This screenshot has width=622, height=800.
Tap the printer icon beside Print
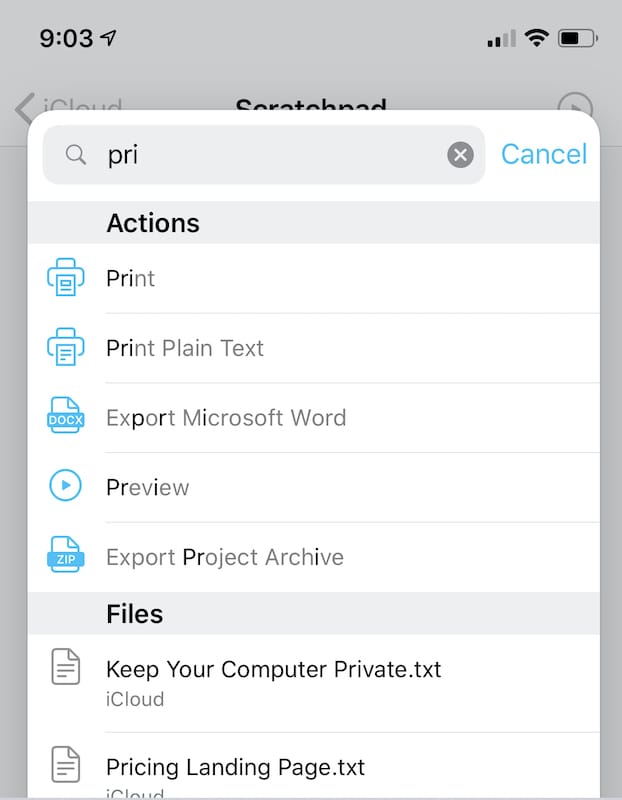[x=66, y=278]
